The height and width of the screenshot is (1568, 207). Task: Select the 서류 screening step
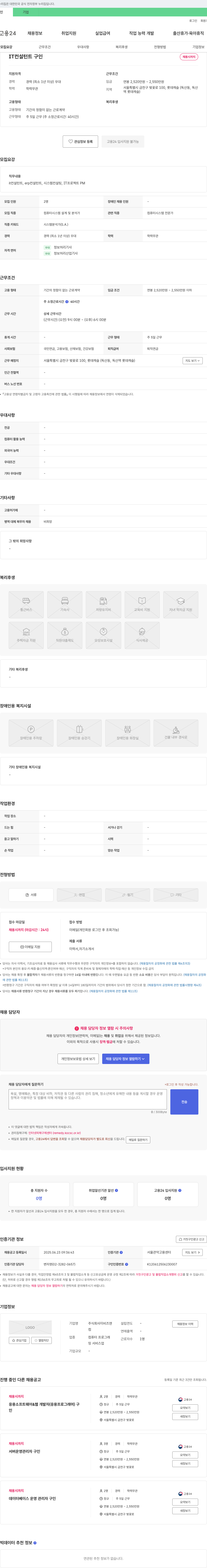click(31, 895)
